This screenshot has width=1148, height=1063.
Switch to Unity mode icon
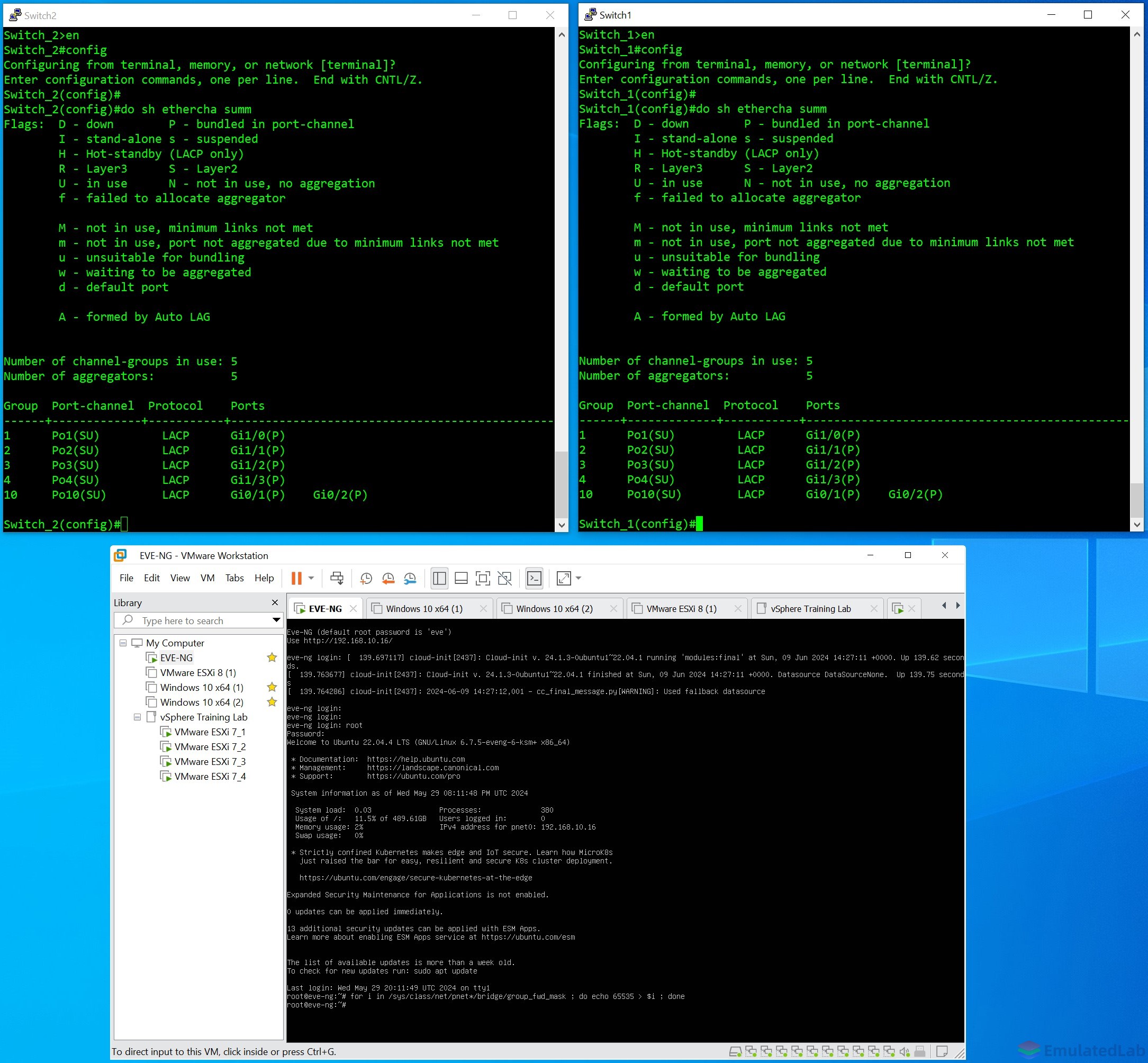[505, 578]
